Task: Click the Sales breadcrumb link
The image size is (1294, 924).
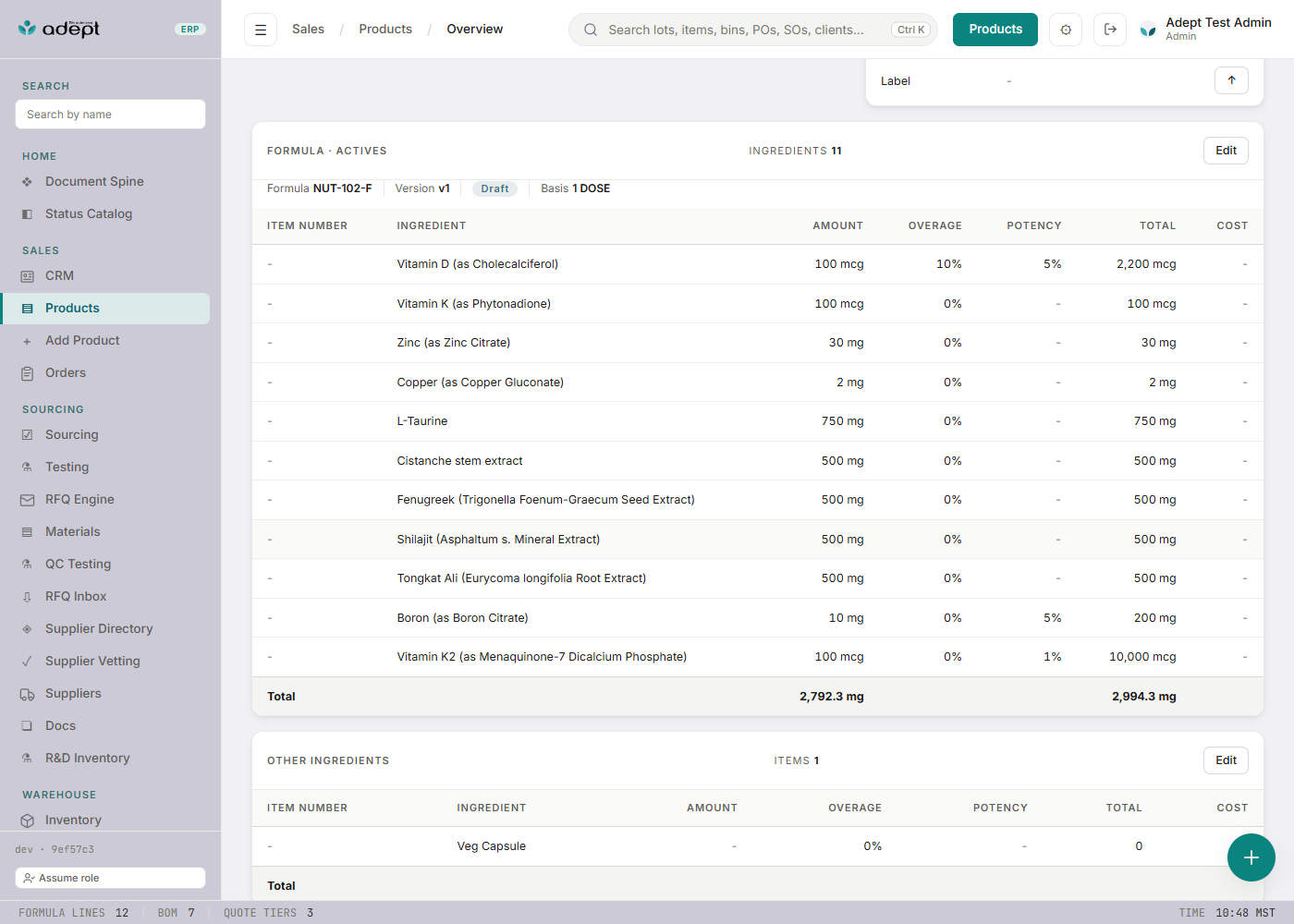Action: click(308, 30)
